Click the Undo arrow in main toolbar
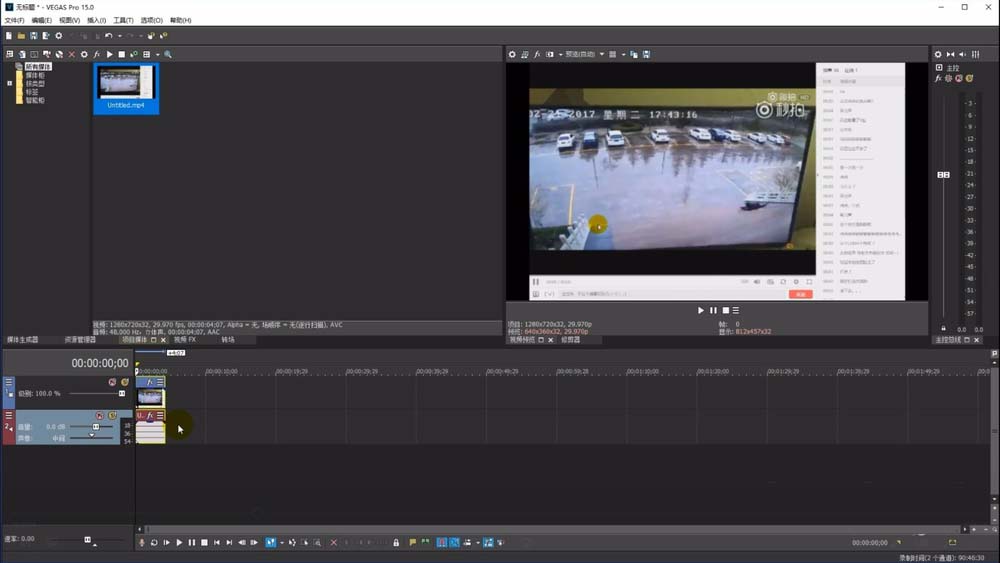 (x=108, y=36)
